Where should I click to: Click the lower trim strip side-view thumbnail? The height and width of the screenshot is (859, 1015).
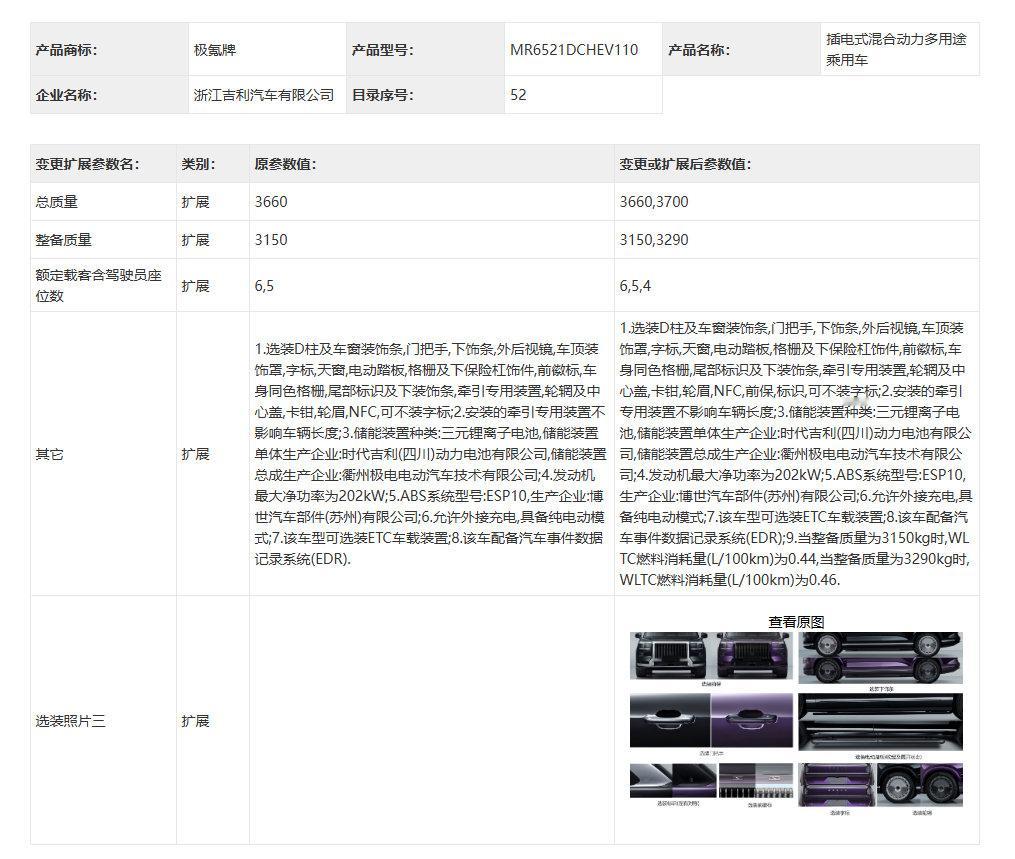pyautogui.click(x=880, y=658)
